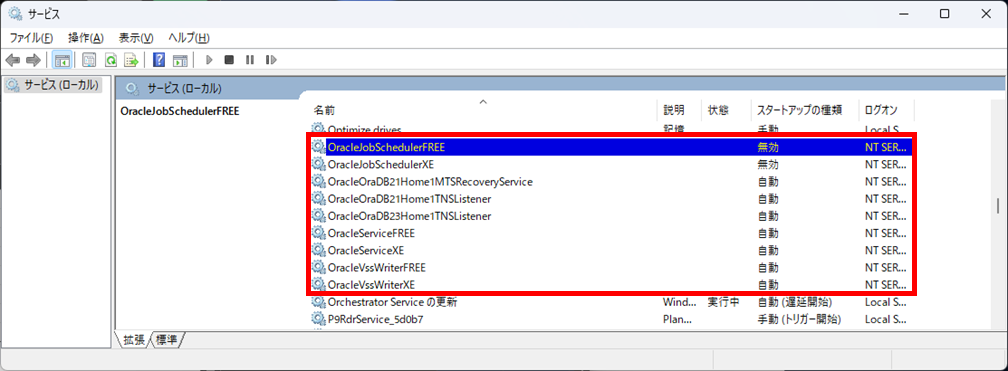The width and height of the screenshot is (1008, 371).
Task: Click OracleJobSchedulerFREE heading in detail pane
Action: (180, 111)
